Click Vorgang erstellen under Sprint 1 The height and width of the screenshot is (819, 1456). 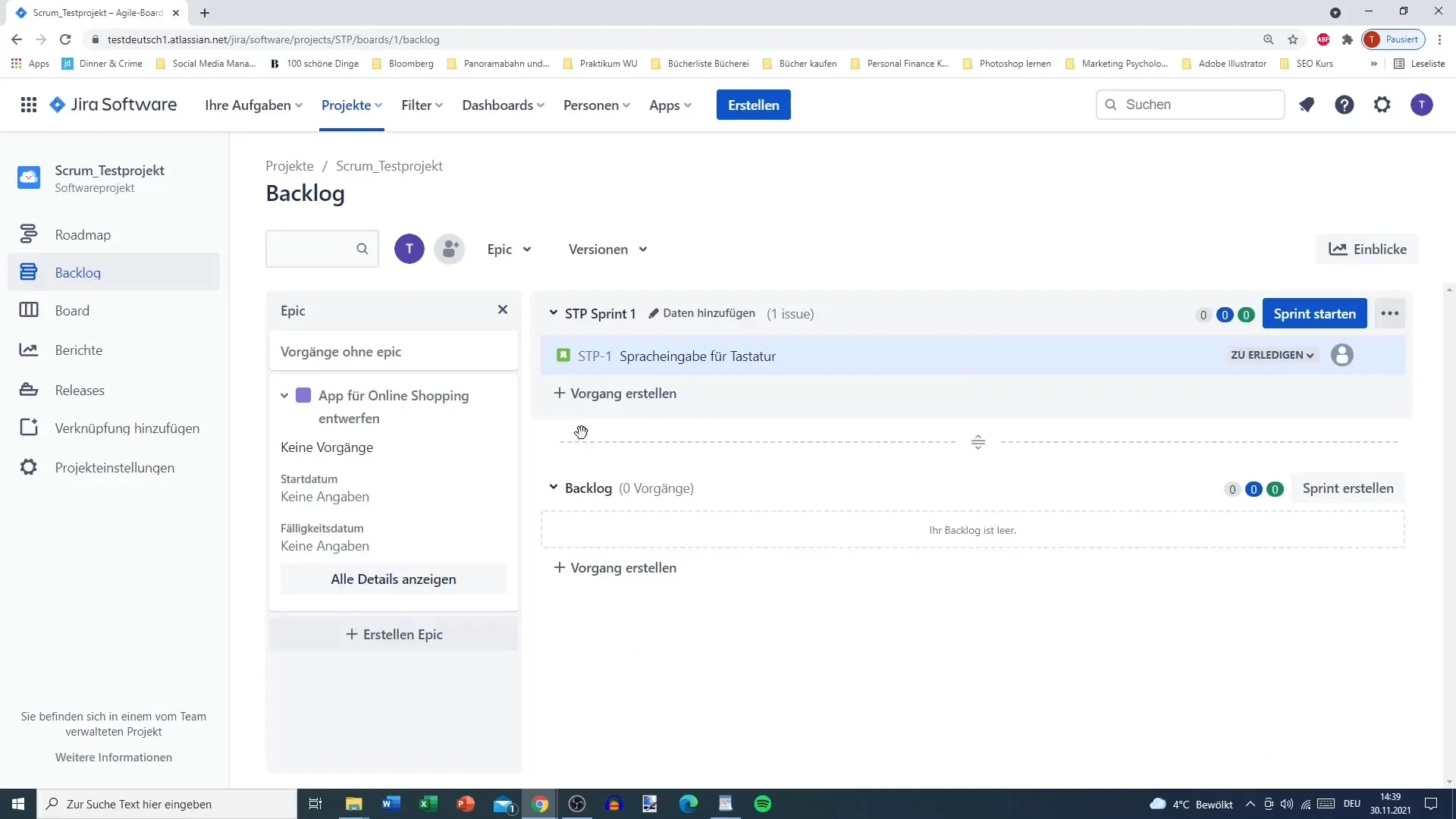point(616,393)
